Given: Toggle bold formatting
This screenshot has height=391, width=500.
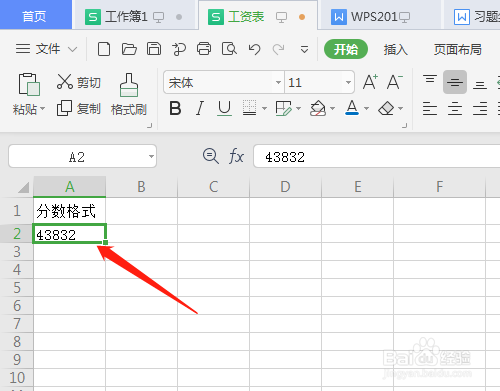Looking at the screenshot, I should (175, 108).
